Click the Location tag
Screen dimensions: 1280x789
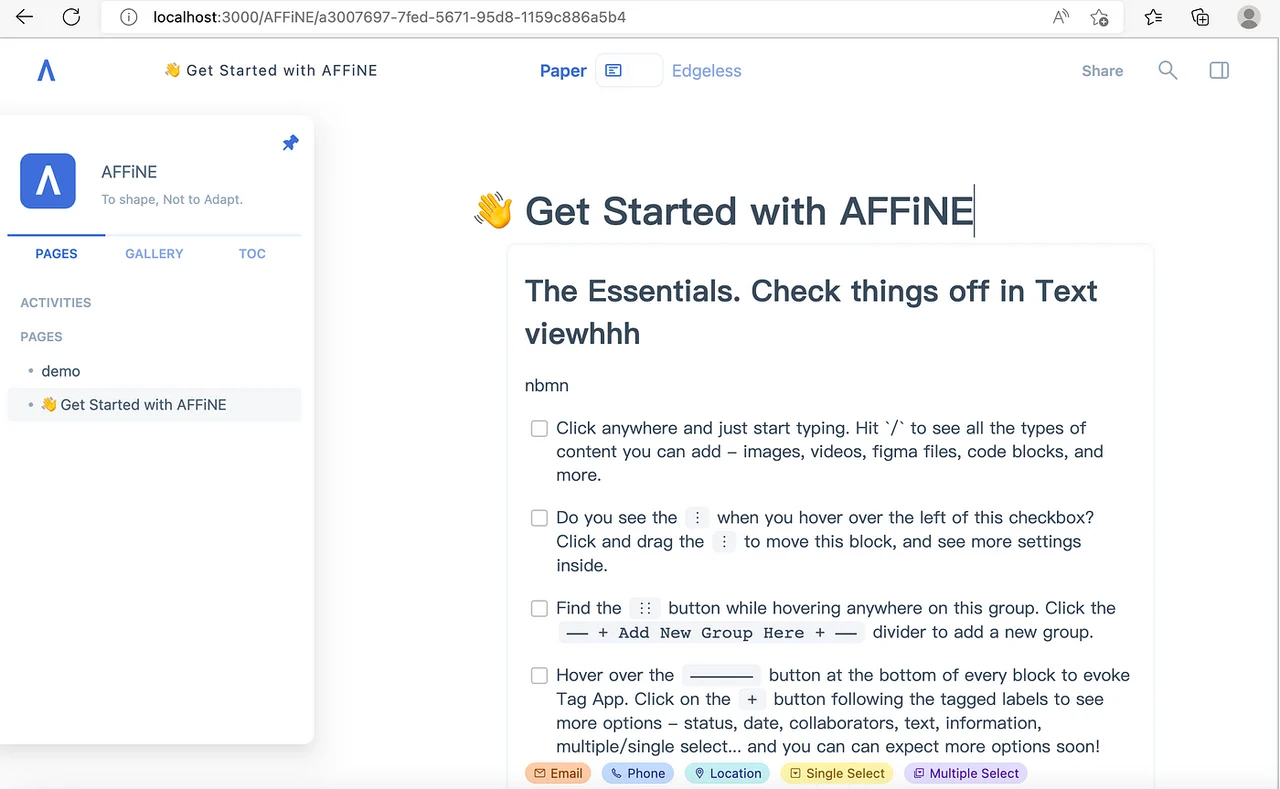pos(728,773)
